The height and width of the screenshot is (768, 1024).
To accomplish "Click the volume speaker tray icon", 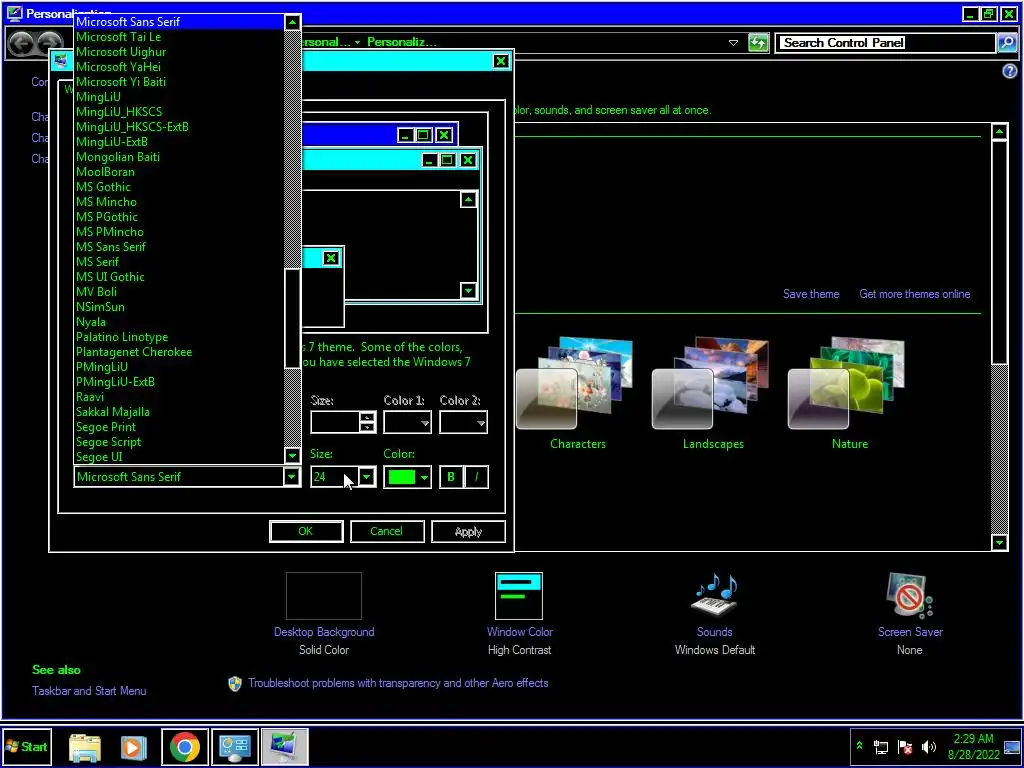I will (x=929, y=747).
